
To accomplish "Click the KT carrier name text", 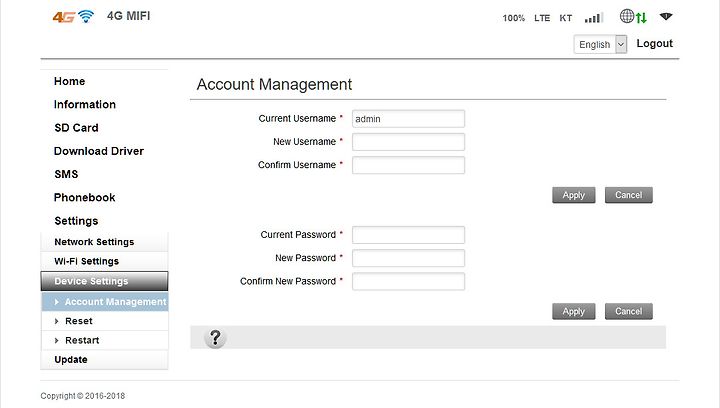I will click(x=566, y=18).
